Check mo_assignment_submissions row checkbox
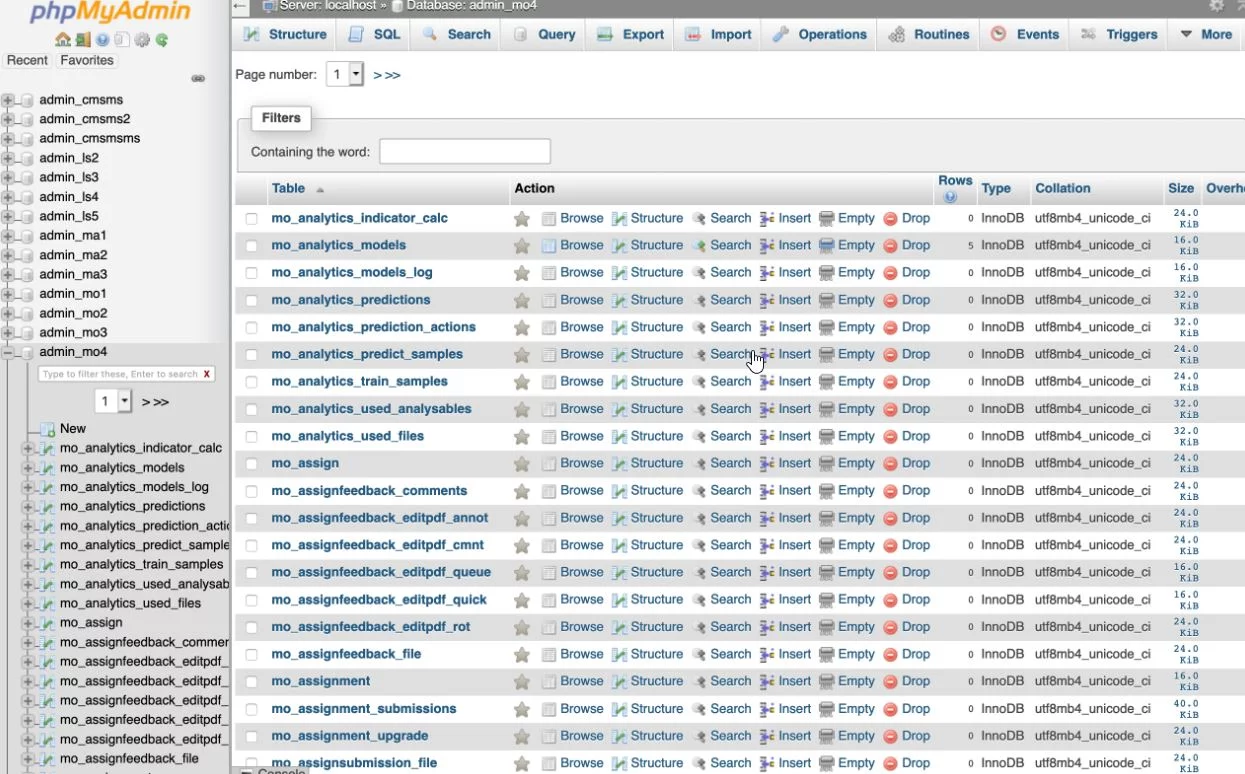Screen dimensions: 1245x774 (251, 710)
